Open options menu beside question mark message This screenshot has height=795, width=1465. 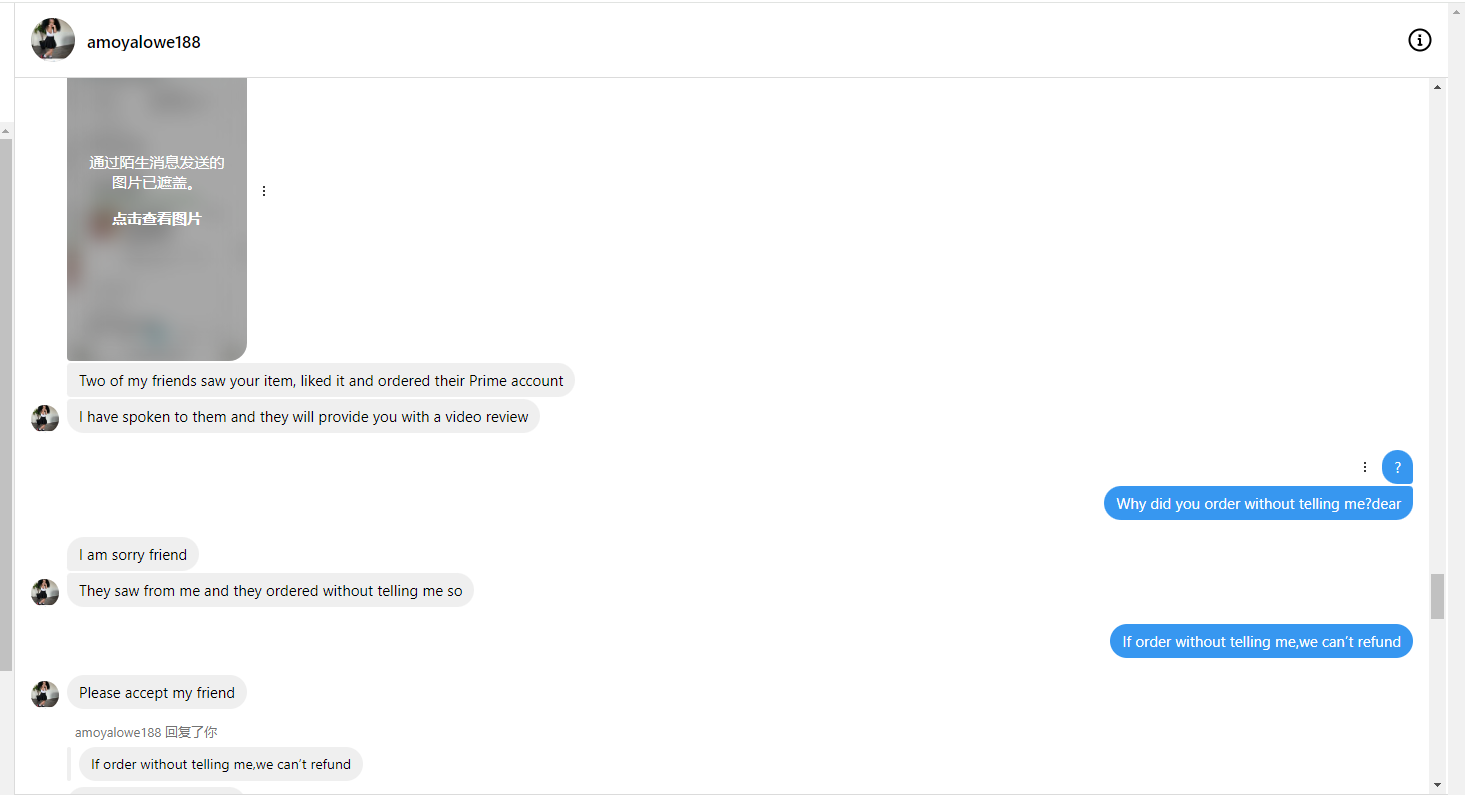[1365, 467]
